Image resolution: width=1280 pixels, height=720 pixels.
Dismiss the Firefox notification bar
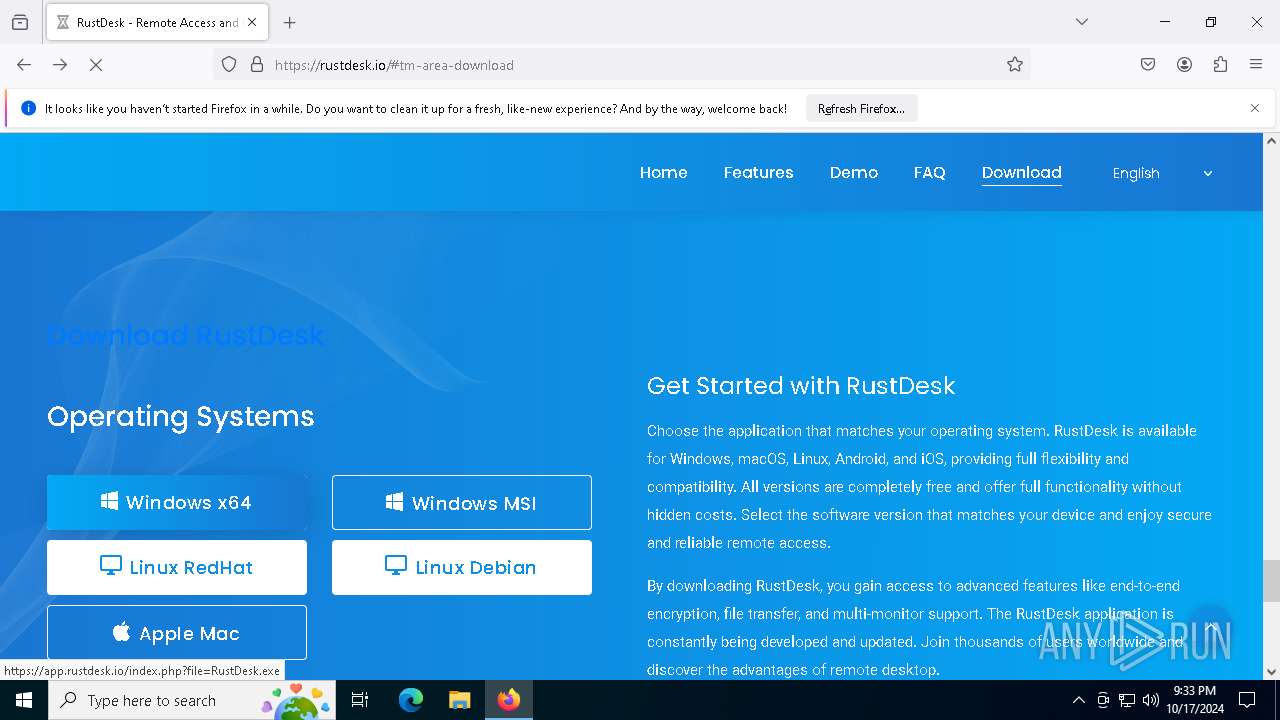(x=1255, y=108)
